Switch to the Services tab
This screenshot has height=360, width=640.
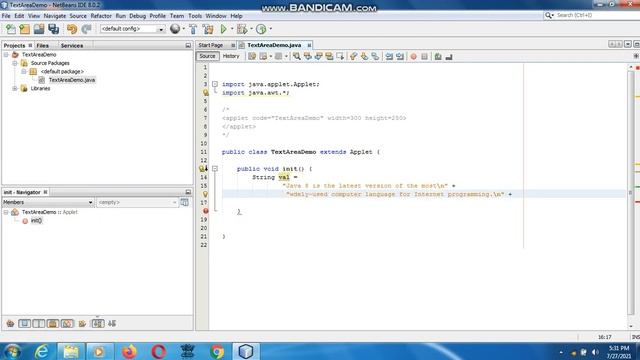tap(72, 46)
